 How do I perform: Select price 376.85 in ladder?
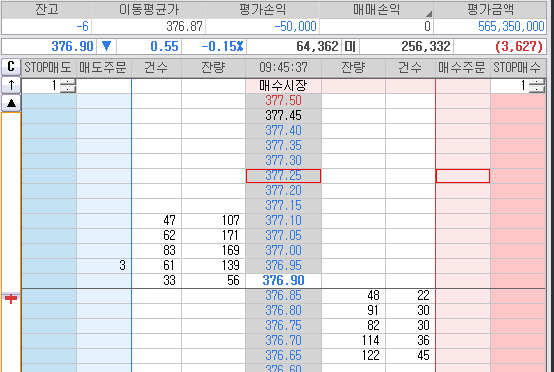[283, 296]
